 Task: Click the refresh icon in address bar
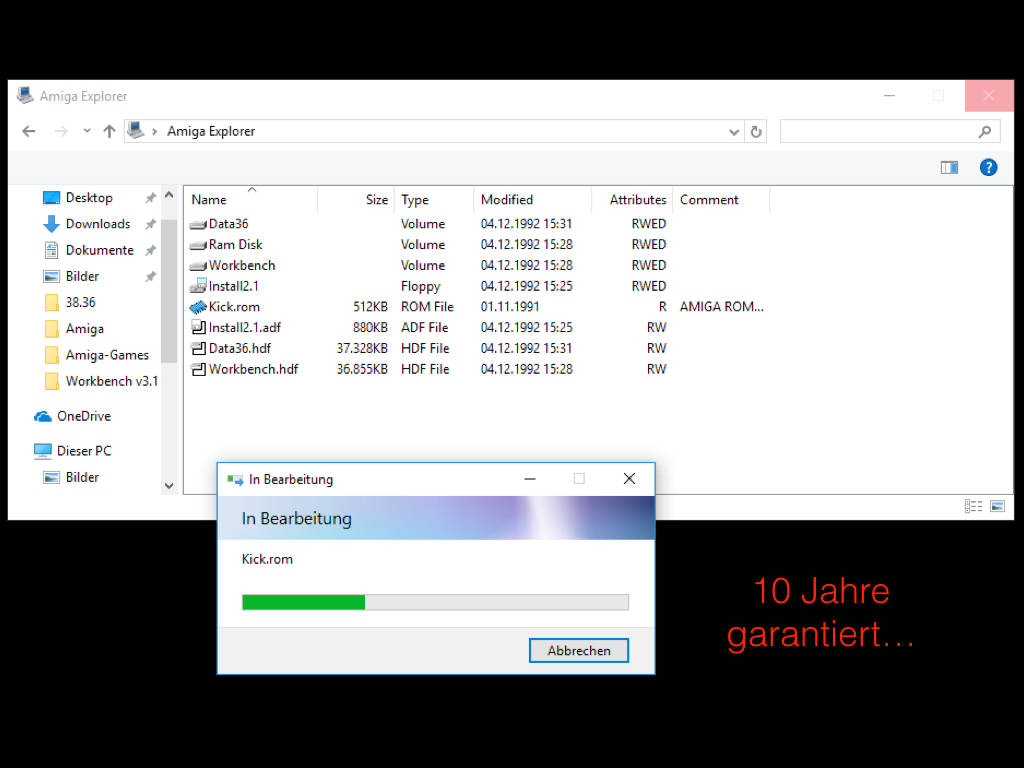tap(756, 132)
